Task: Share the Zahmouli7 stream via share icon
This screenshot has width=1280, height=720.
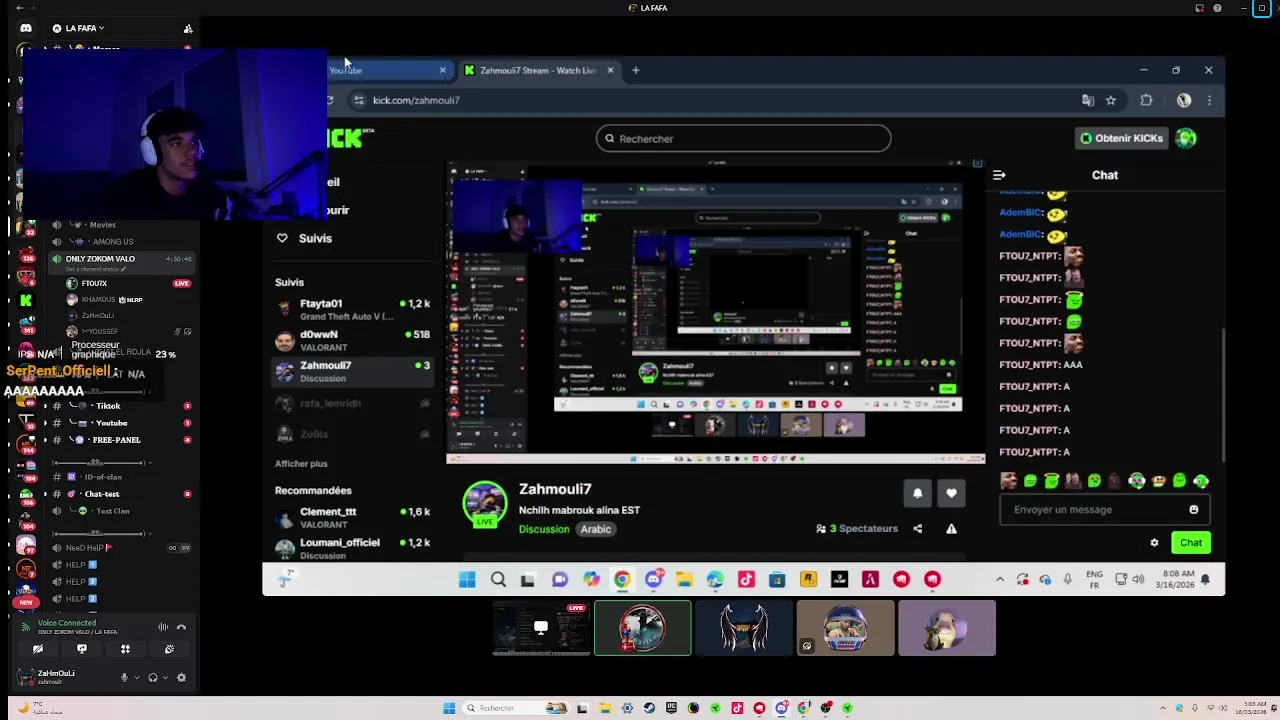Action: [x=917, y=528]
